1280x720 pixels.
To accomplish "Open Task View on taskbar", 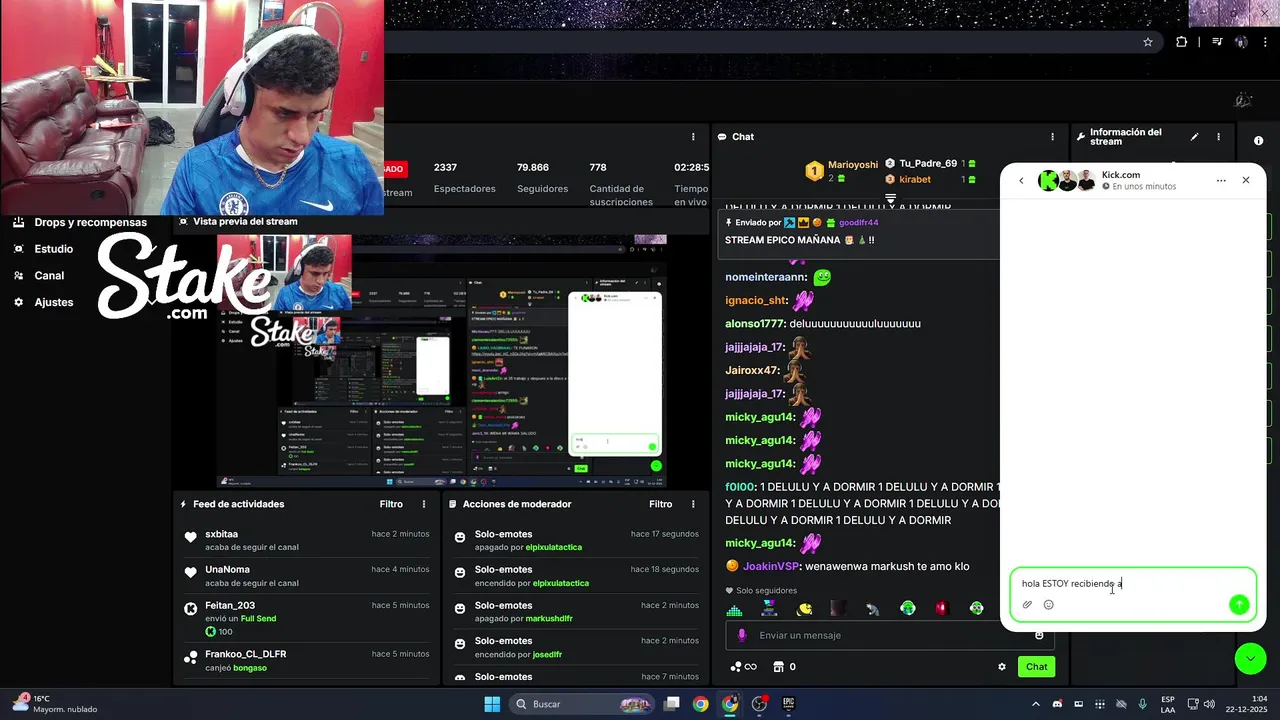I will point(672,704).
